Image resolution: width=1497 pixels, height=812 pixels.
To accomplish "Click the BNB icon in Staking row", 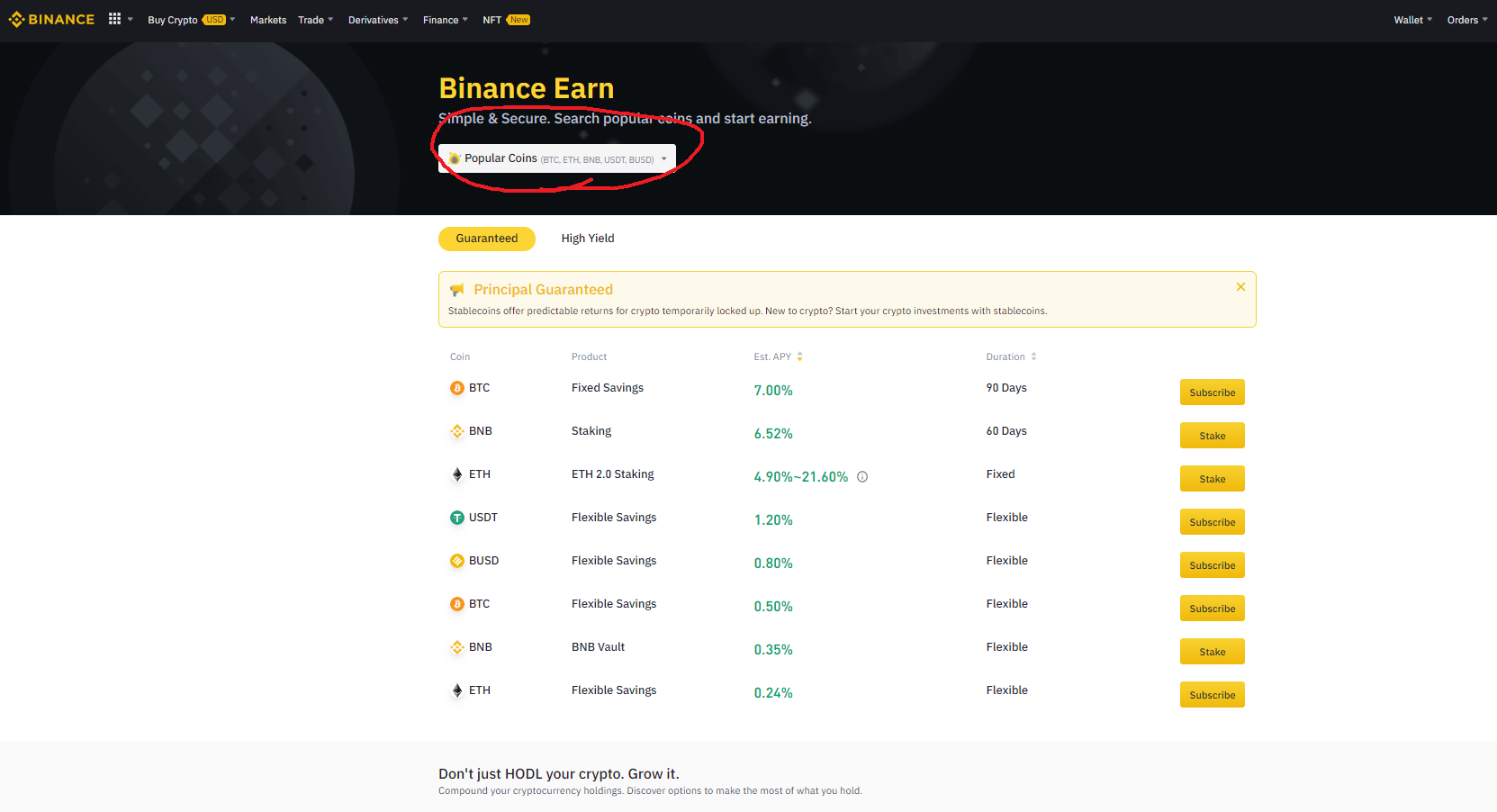I will click(457, 431).
